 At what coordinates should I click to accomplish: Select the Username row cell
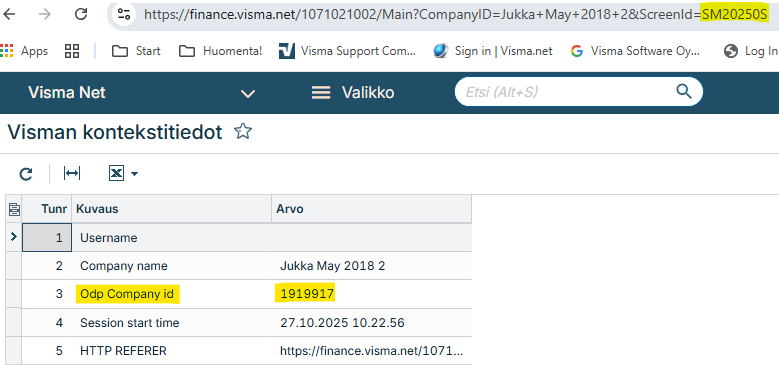pyautogui.click(x=172, y=238)
